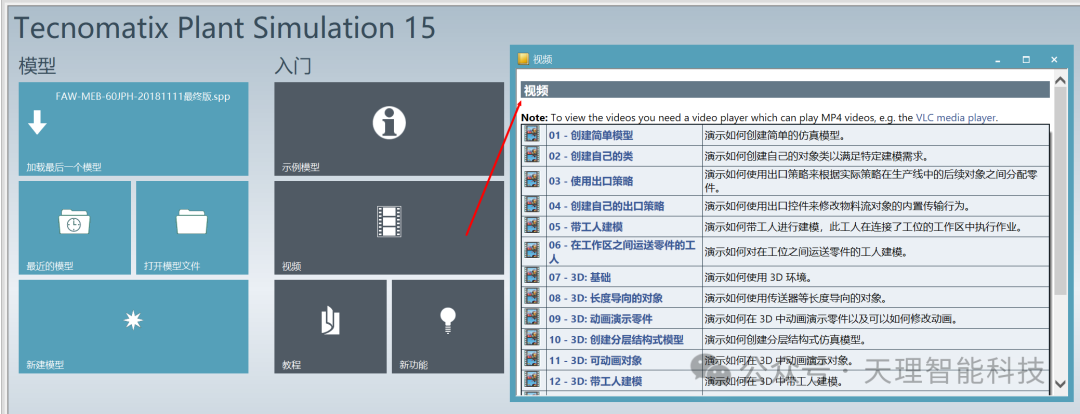This screenshot has height=414, width=1080.
Task: Click 新建模型 tile label
Action: coord(45,364)
